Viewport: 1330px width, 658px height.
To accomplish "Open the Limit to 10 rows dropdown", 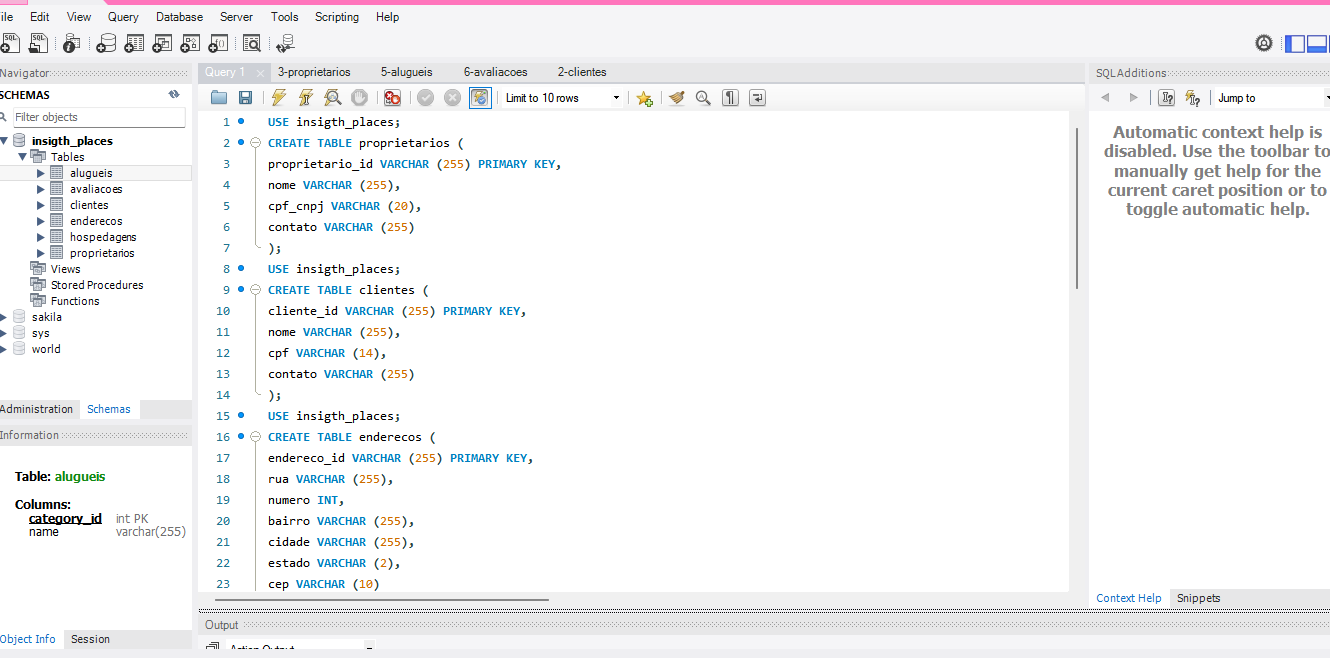I will point(615,98).
